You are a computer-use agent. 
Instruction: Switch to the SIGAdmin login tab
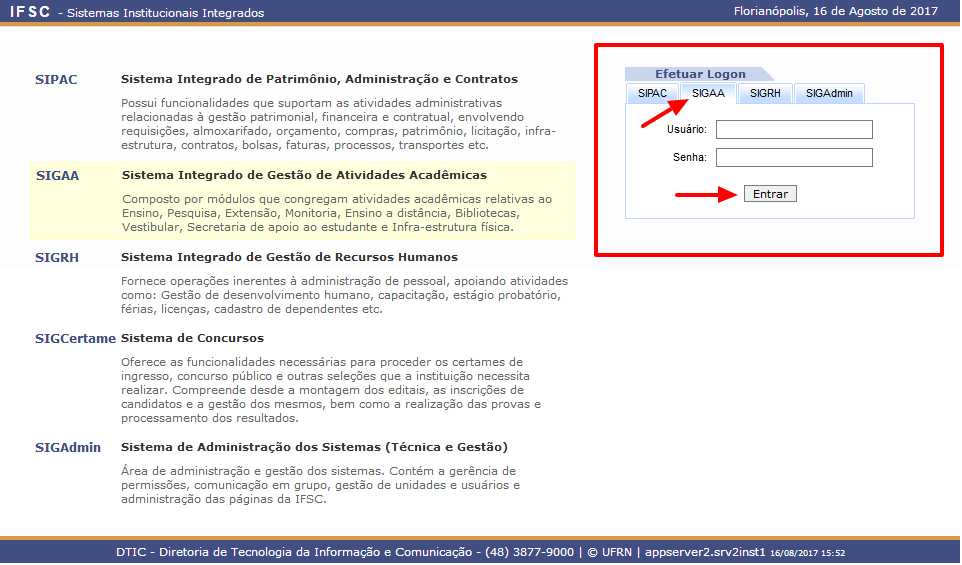coord(829,93)
